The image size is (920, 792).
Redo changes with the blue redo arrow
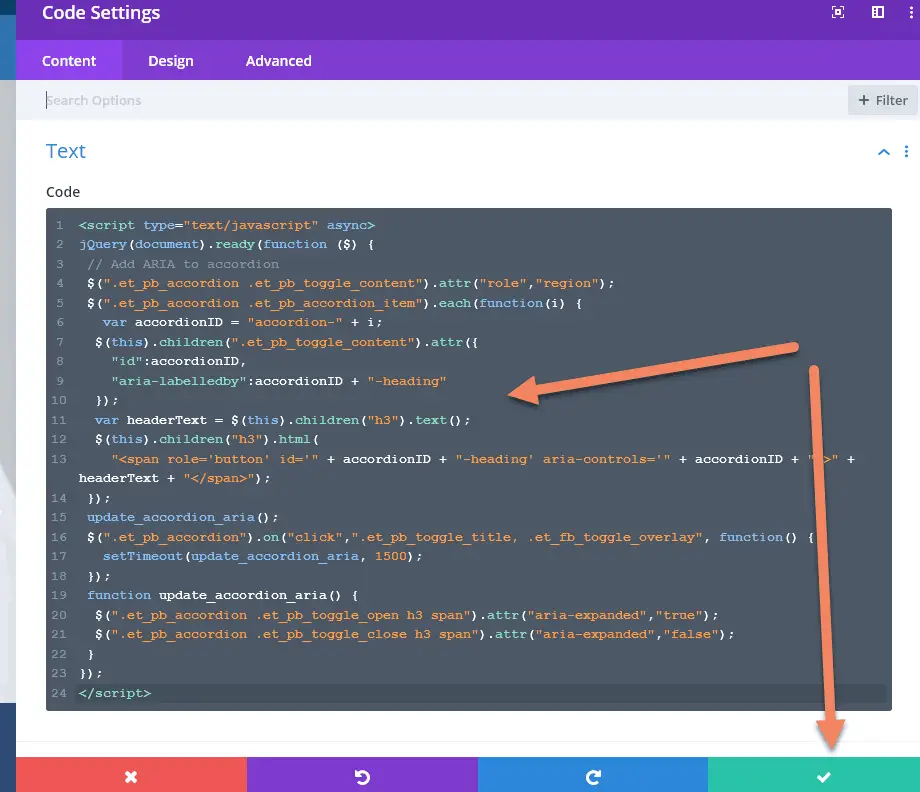[593, 776]
